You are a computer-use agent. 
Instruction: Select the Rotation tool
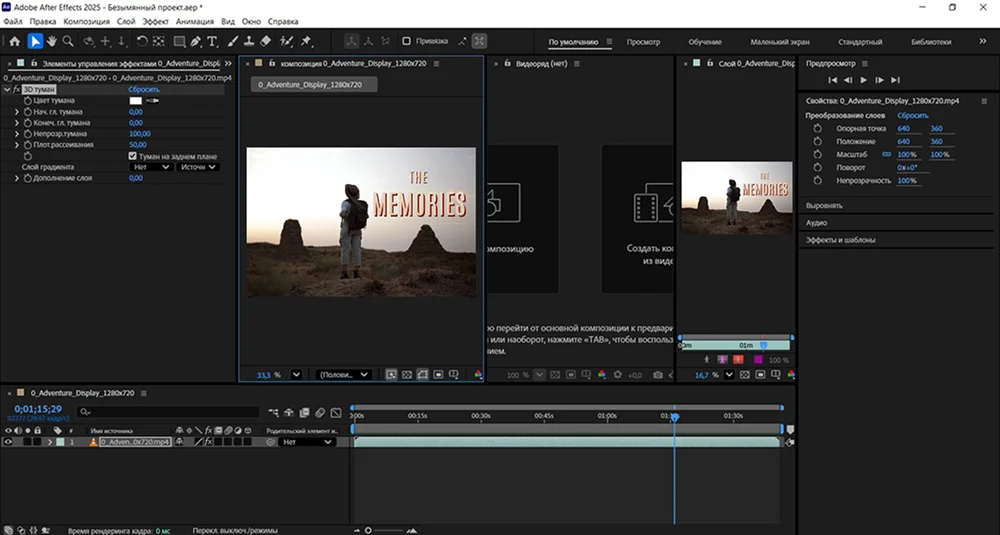coord(142,41)
